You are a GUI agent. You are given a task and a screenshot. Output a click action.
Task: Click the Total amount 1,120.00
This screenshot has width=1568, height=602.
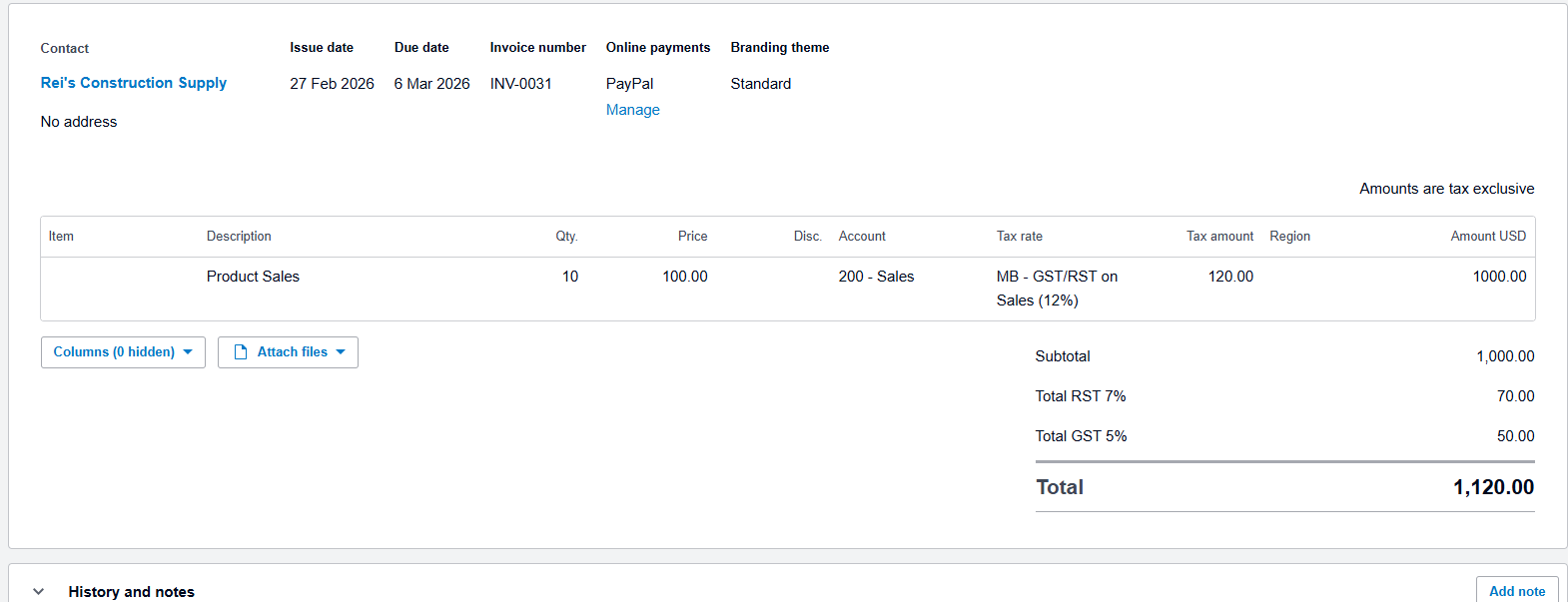[1493, 487]
